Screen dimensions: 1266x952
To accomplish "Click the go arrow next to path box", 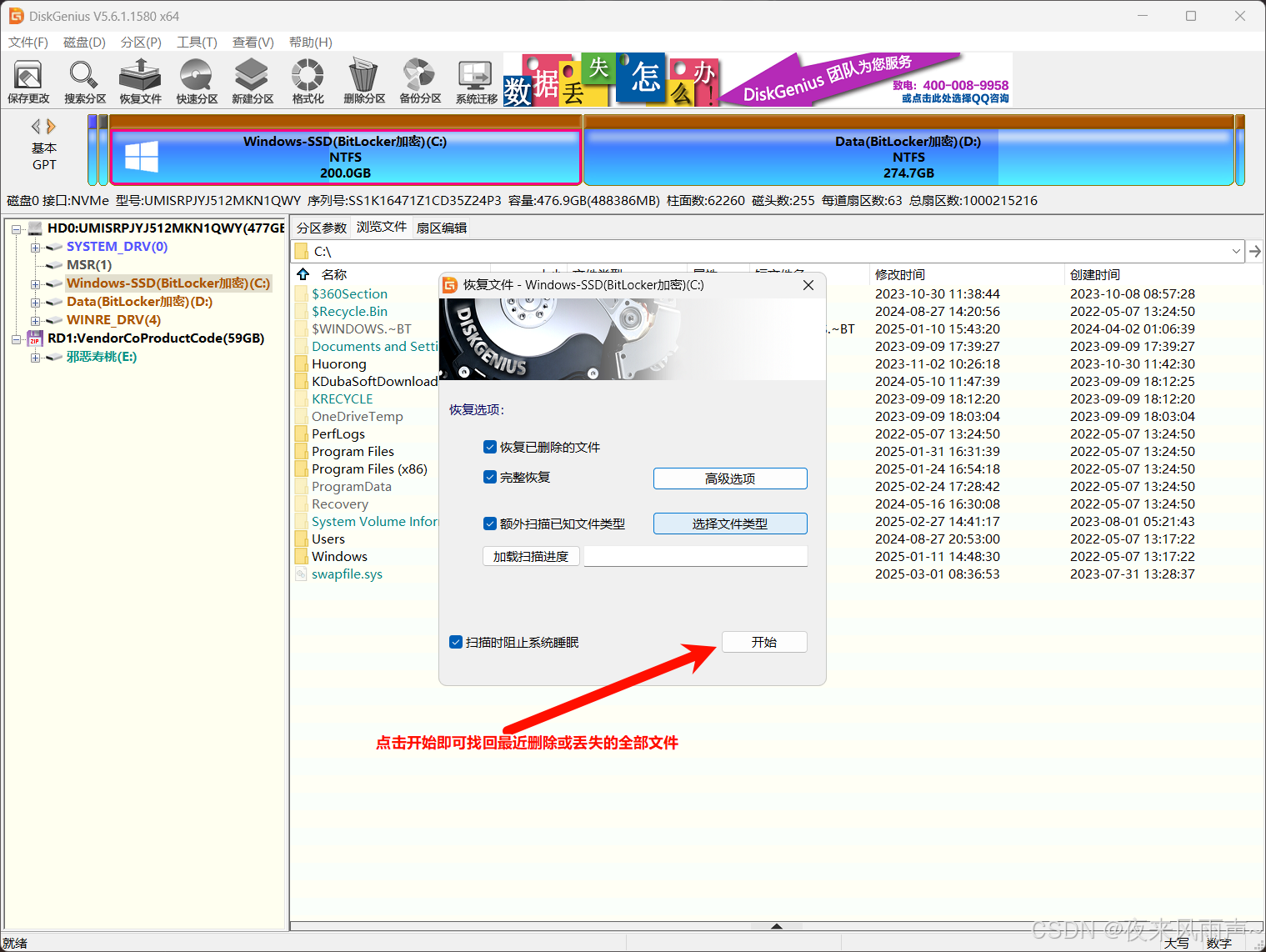I will pos(1255,251).
